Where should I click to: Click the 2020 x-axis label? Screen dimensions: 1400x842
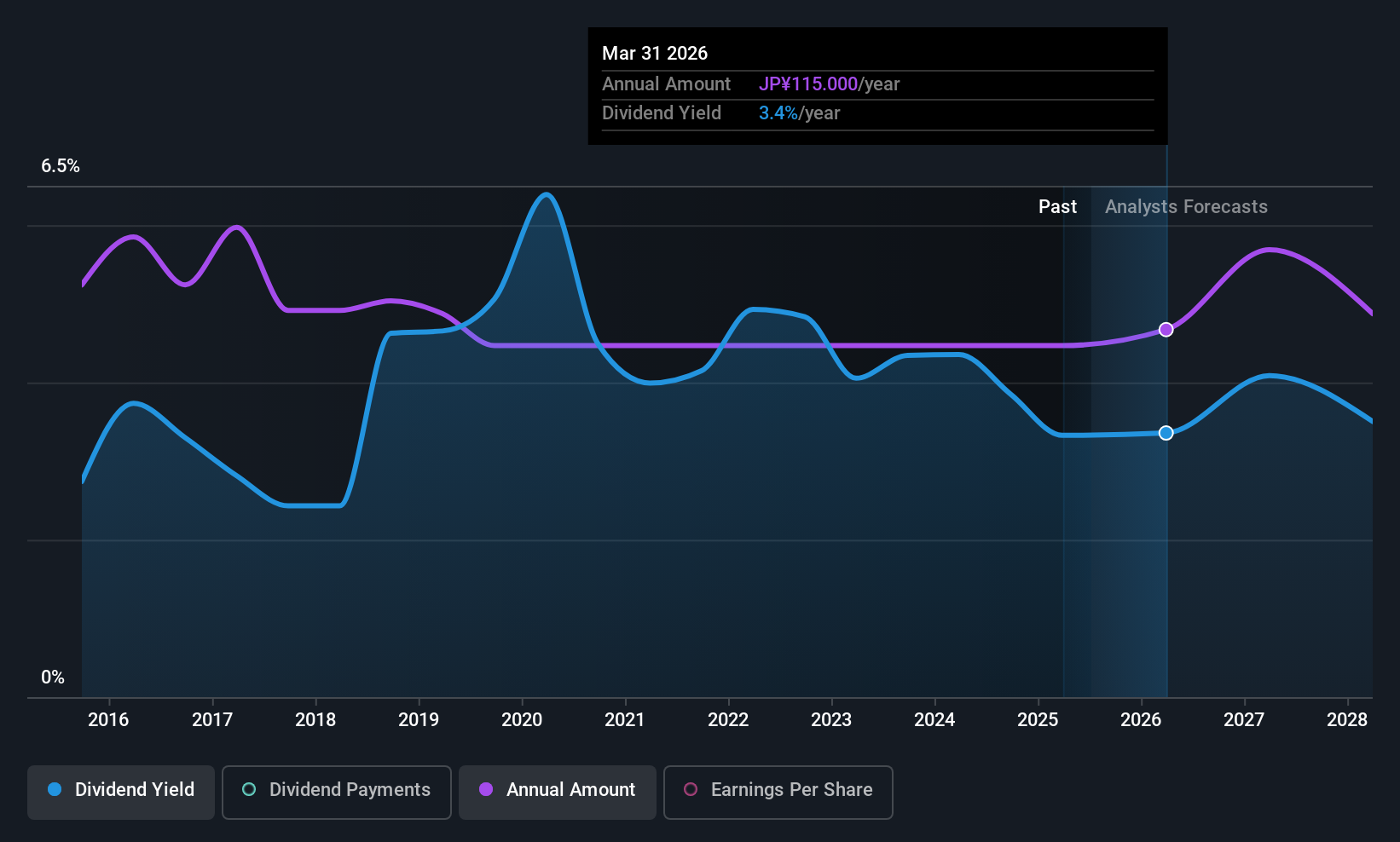[x=522, y=720]
